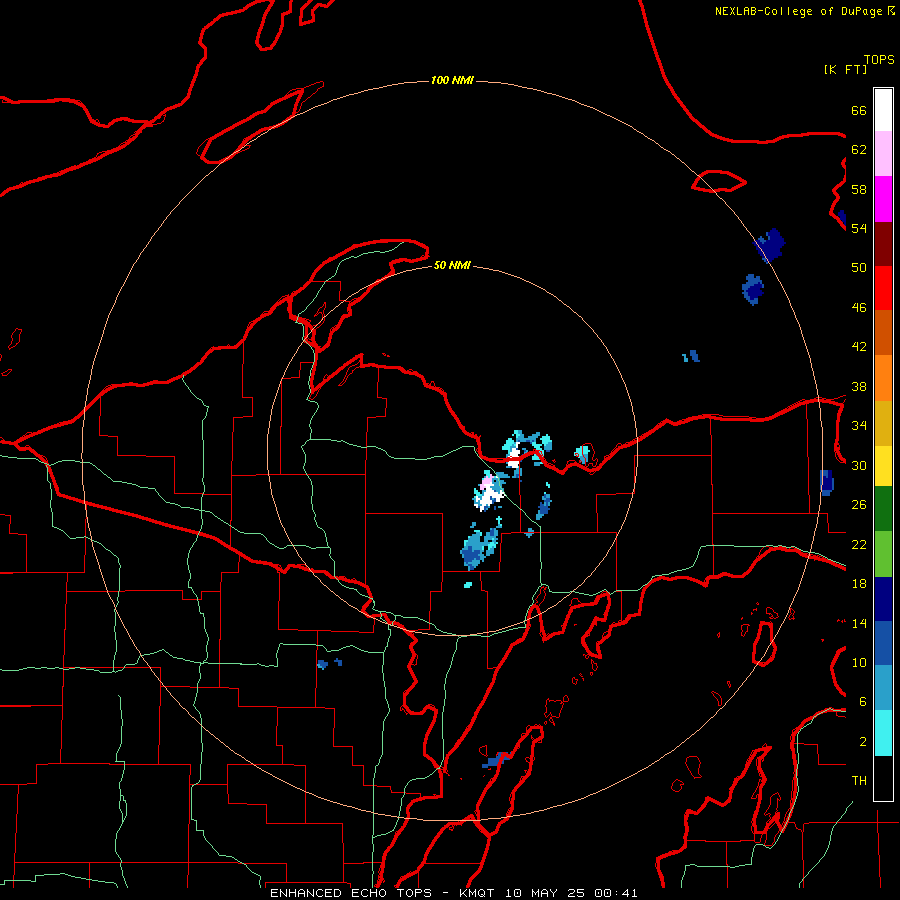The height and width of the screenshot is (900, 900).
Task: Click the magenta legend color band
Action: coord(883,199)
